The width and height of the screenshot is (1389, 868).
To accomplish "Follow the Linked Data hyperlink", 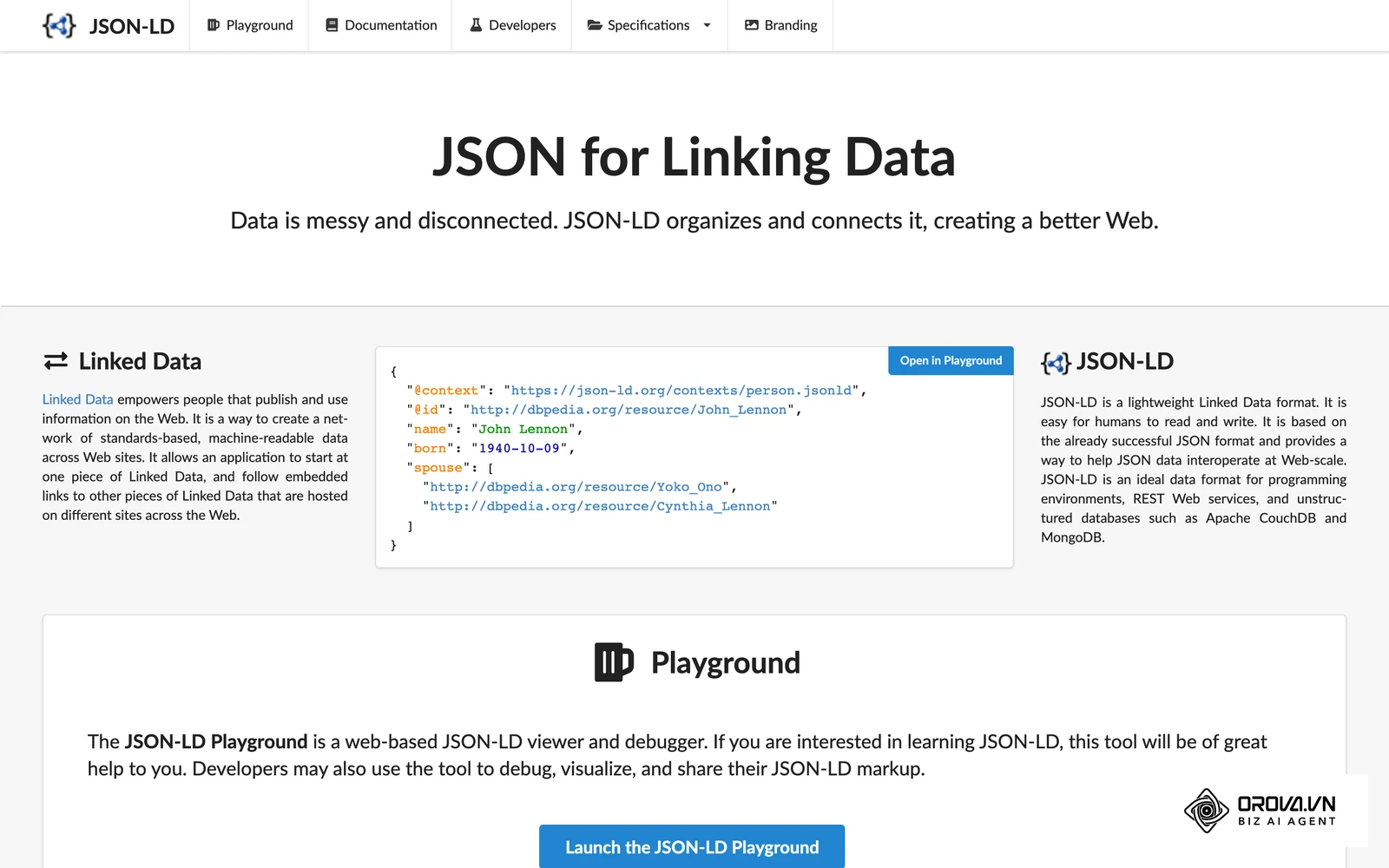I will (77, 399).
